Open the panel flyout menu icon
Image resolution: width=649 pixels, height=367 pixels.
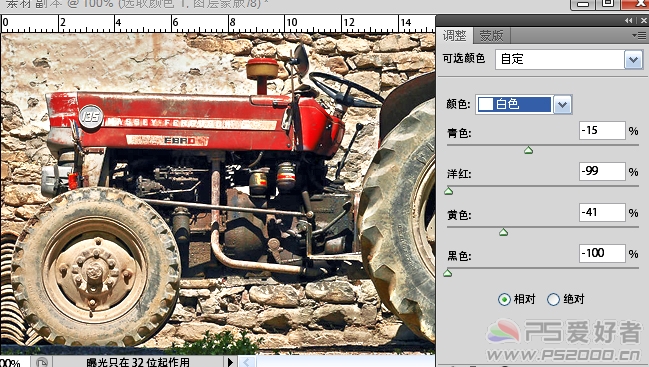[640, 36]
